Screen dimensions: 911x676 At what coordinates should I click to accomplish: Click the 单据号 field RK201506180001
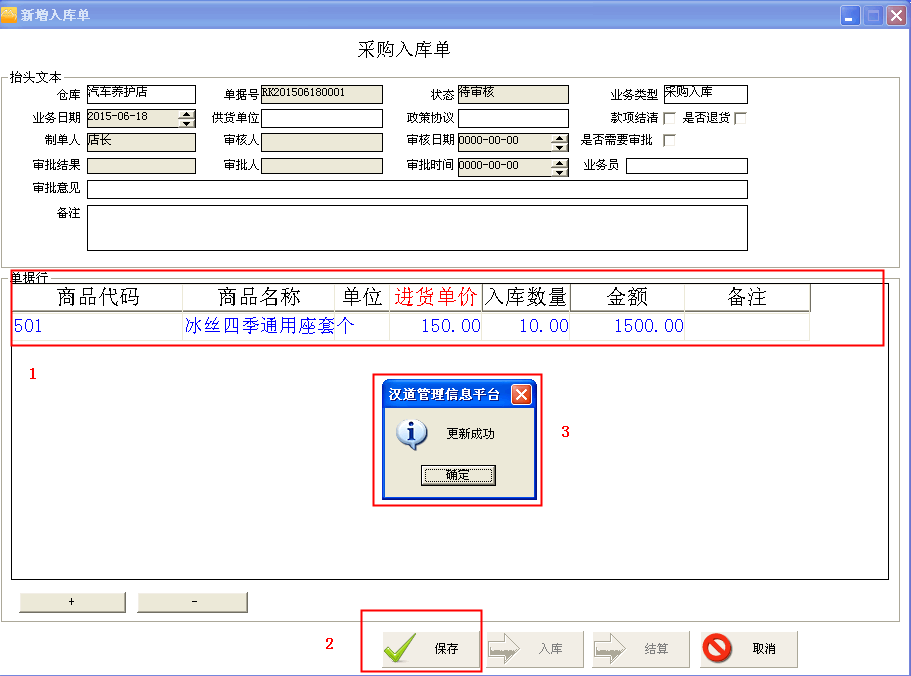322,94
